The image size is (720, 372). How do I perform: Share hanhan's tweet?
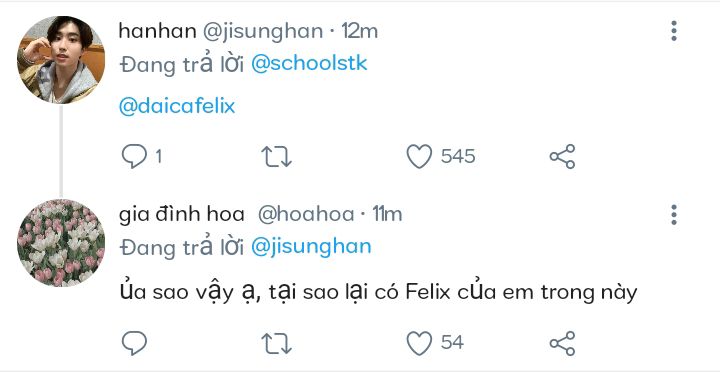(562, 157)
